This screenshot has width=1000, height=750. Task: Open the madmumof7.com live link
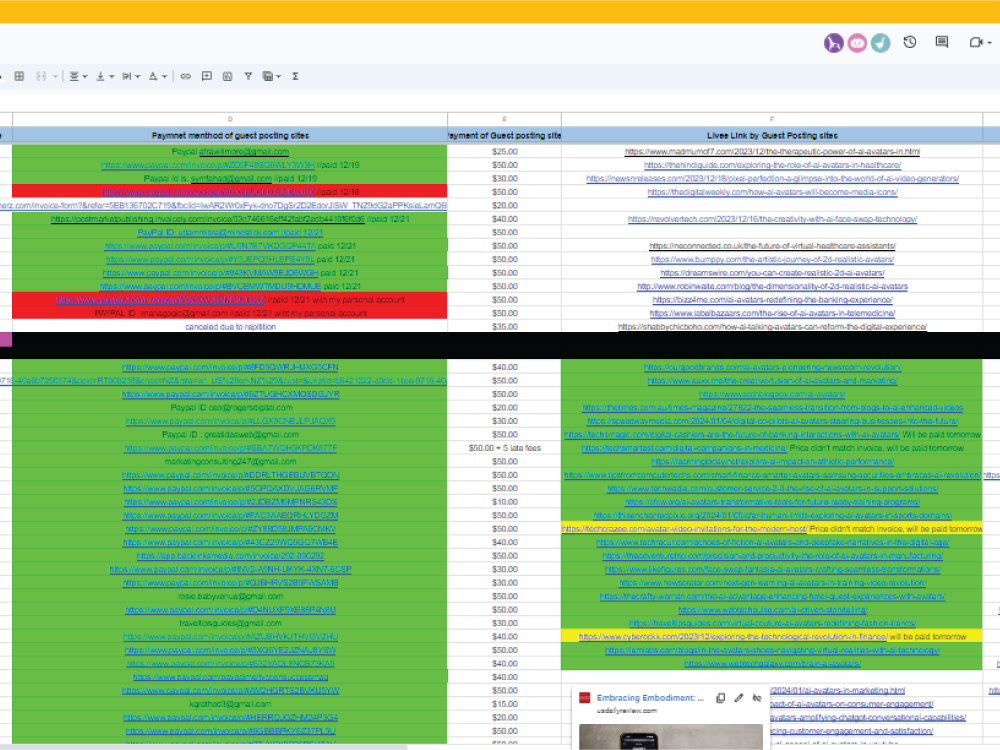[x=772, y=151]
